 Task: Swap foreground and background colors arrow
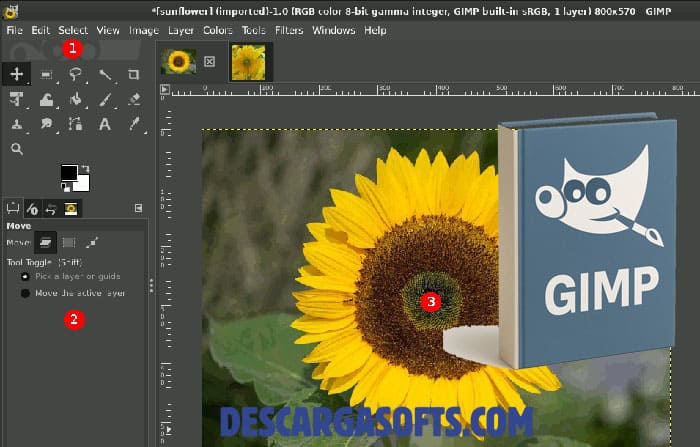tap(85, 169)
